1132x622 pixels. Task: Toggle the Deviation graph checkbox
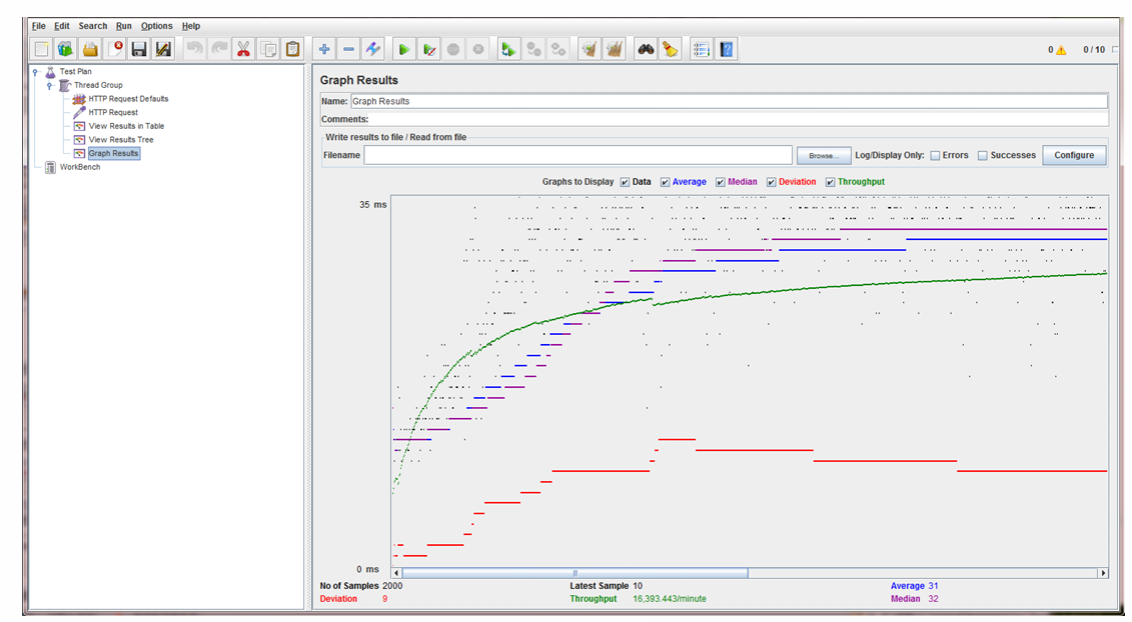(x=771, y=182)
